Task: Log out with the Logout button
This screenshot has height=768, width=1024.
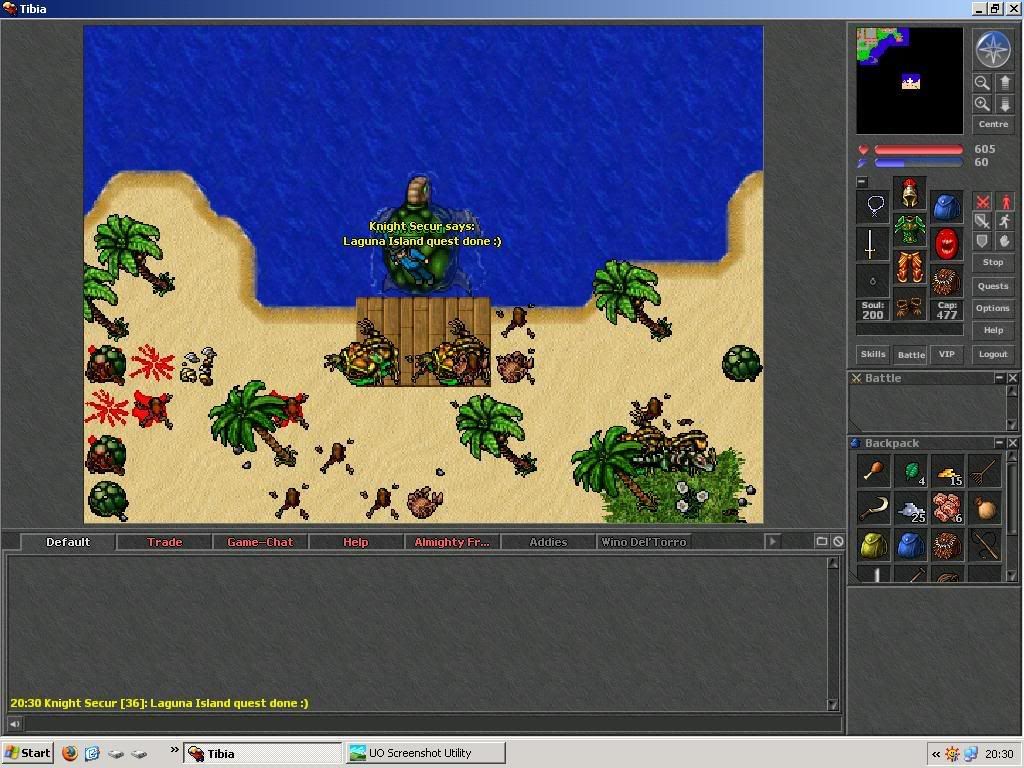Action: point(993,354)
